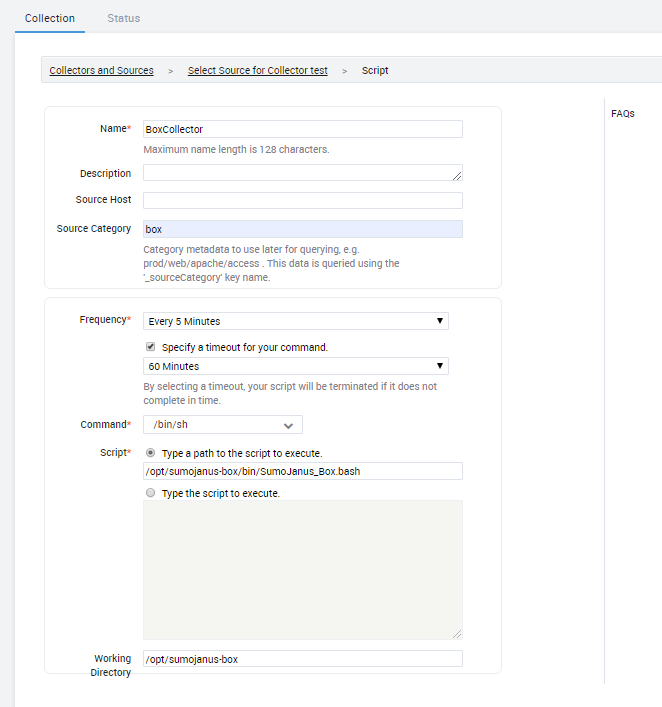The image size is (662, 707).
Task: Click the FAQs heading
Action: 623,114
